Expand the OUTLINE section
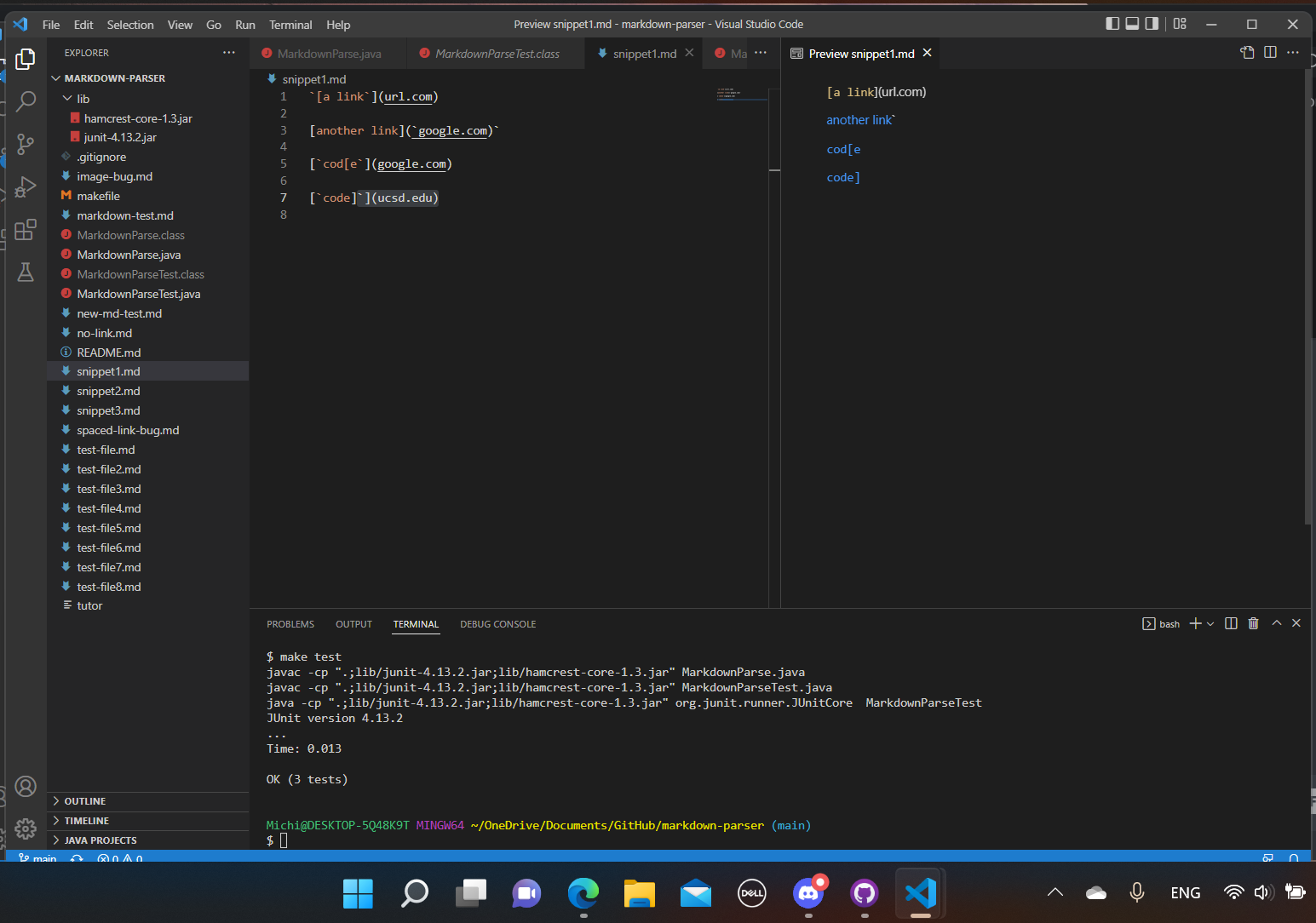 [x=85, y=801]
